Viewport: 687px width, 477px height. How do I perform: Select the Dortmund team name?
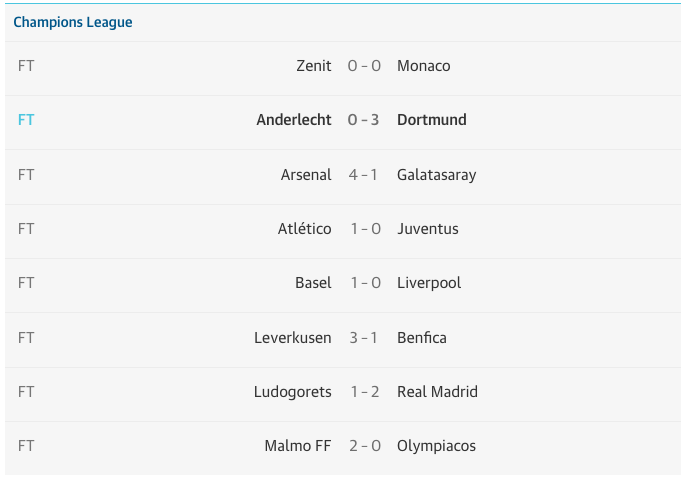(432, 120)
